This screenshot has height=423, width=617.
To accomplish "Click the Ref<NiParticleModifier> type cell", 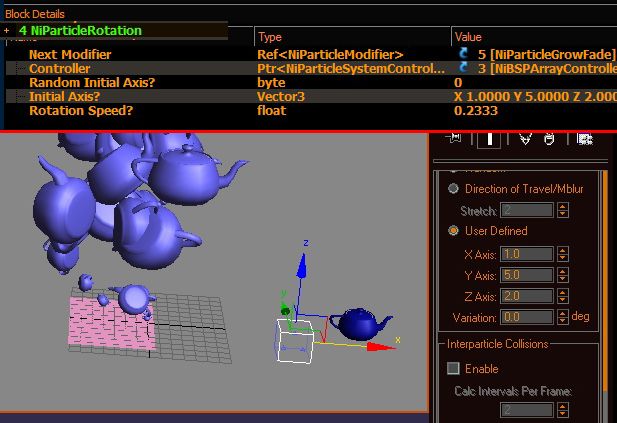I will pyautogui.click(x=330, y=54).
